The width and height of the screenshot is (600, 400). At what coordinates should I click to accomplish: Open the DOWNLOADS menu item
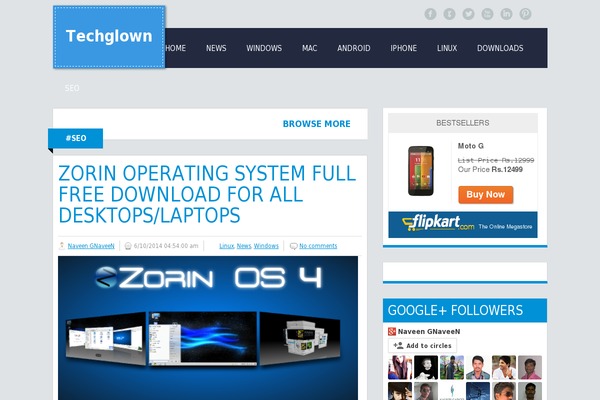500,48
